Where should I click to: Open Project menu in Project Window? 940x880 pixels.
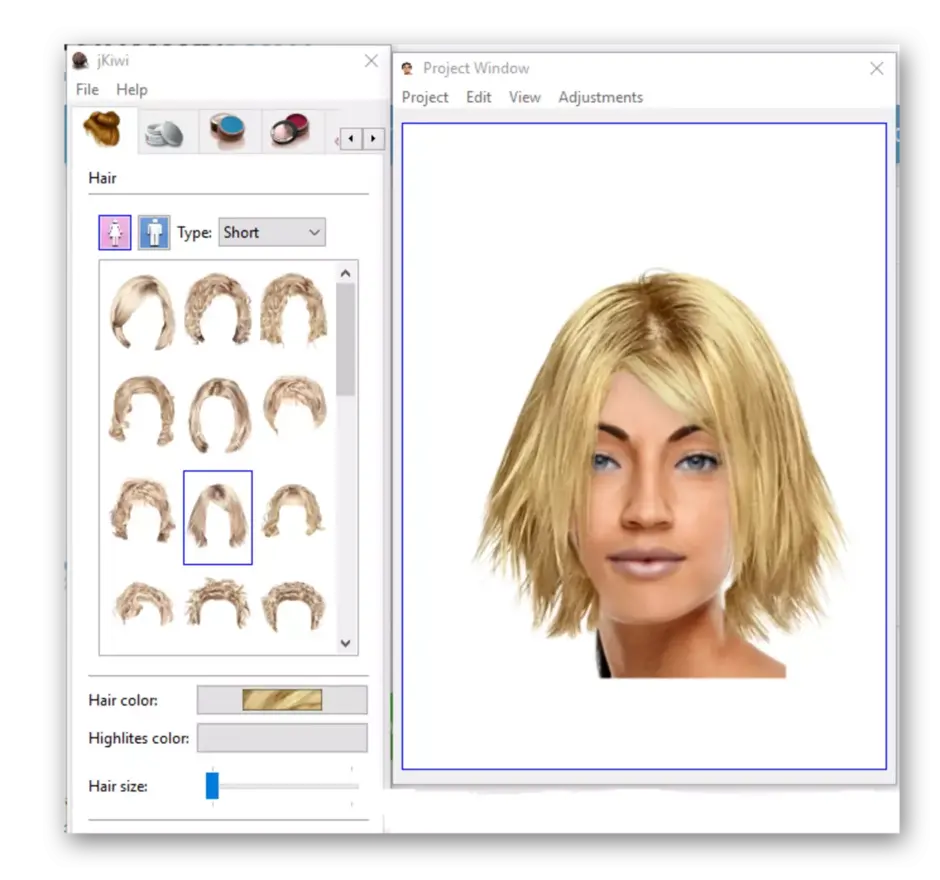pyautogui.click(x=425, y=97)
